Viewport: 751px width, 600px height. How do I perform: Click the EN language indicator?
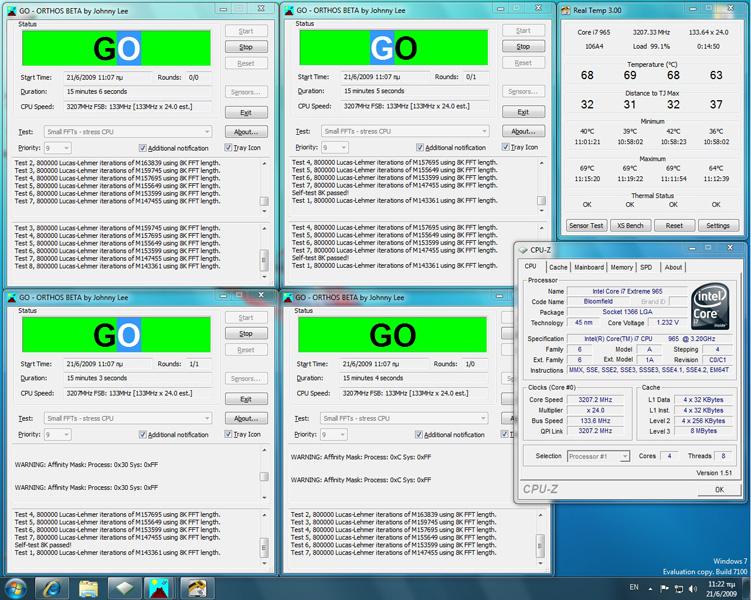tap(634, 587)
